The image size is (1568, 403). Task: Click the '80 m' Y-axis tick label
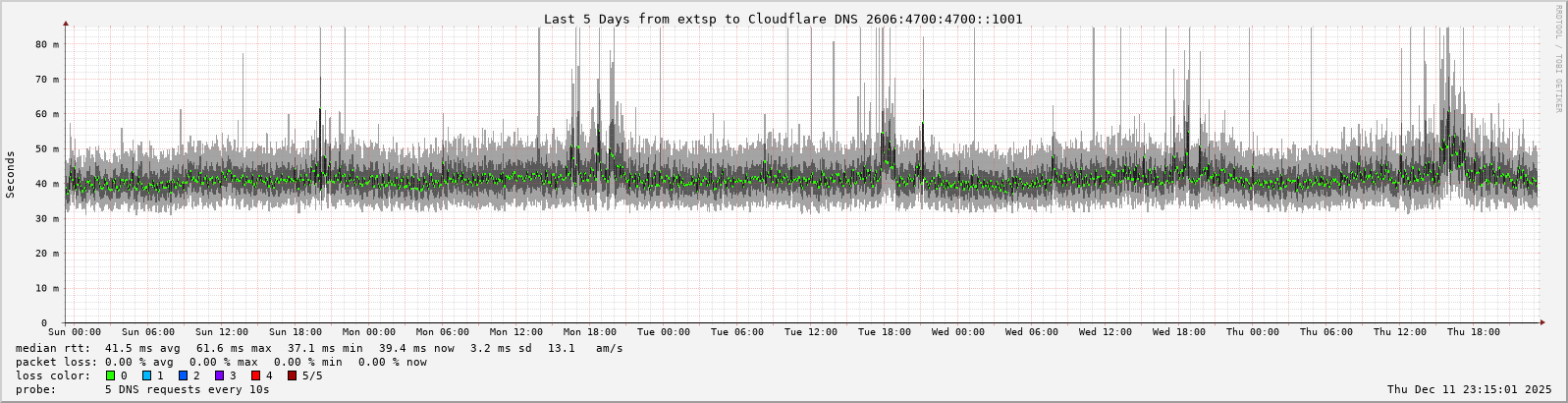click(48, 44)
